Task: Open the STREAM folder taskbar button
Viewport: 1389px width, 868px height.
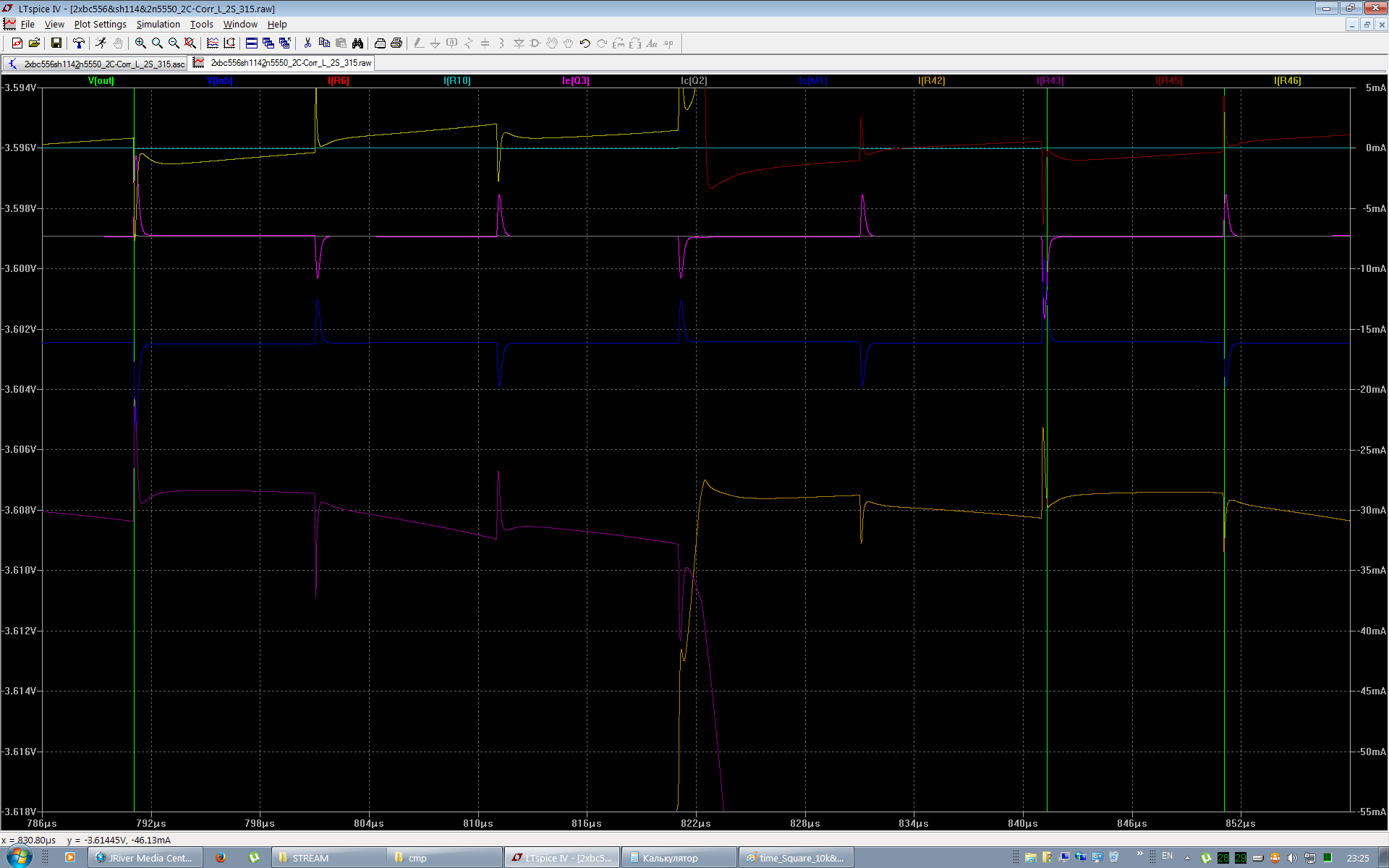Action: coord(329,858)
